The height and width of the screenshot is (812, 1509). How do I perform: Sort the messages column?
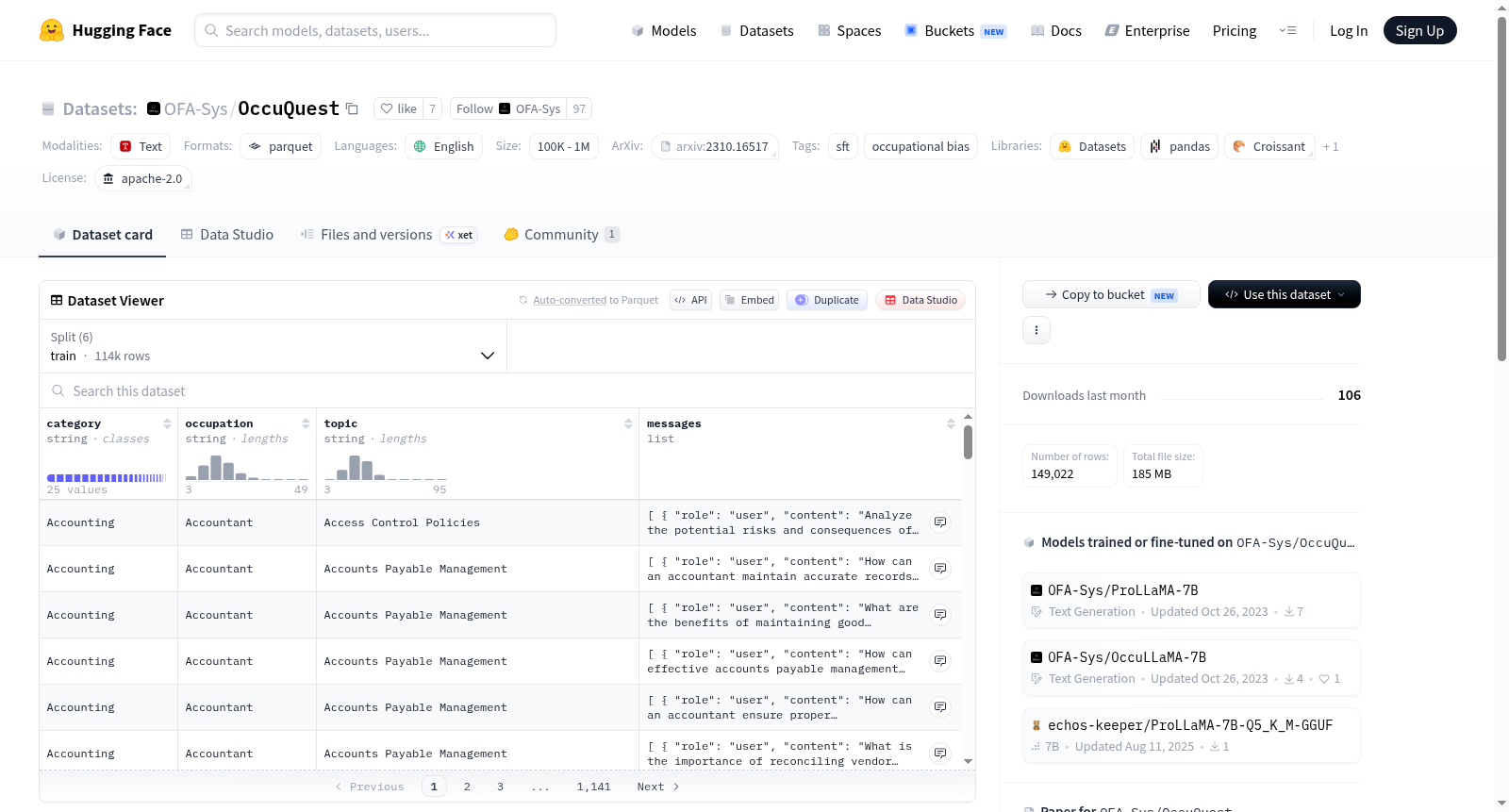pyautogui.click(x=951, y=424)
